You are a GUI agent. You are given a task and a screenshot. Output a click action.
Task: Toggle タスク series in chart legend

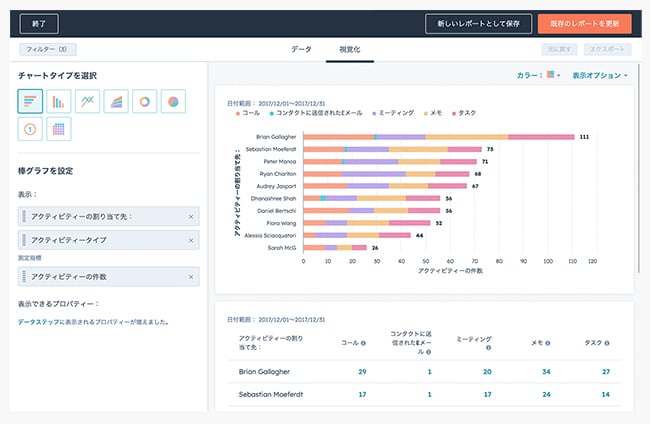click(x=464, y=113)
